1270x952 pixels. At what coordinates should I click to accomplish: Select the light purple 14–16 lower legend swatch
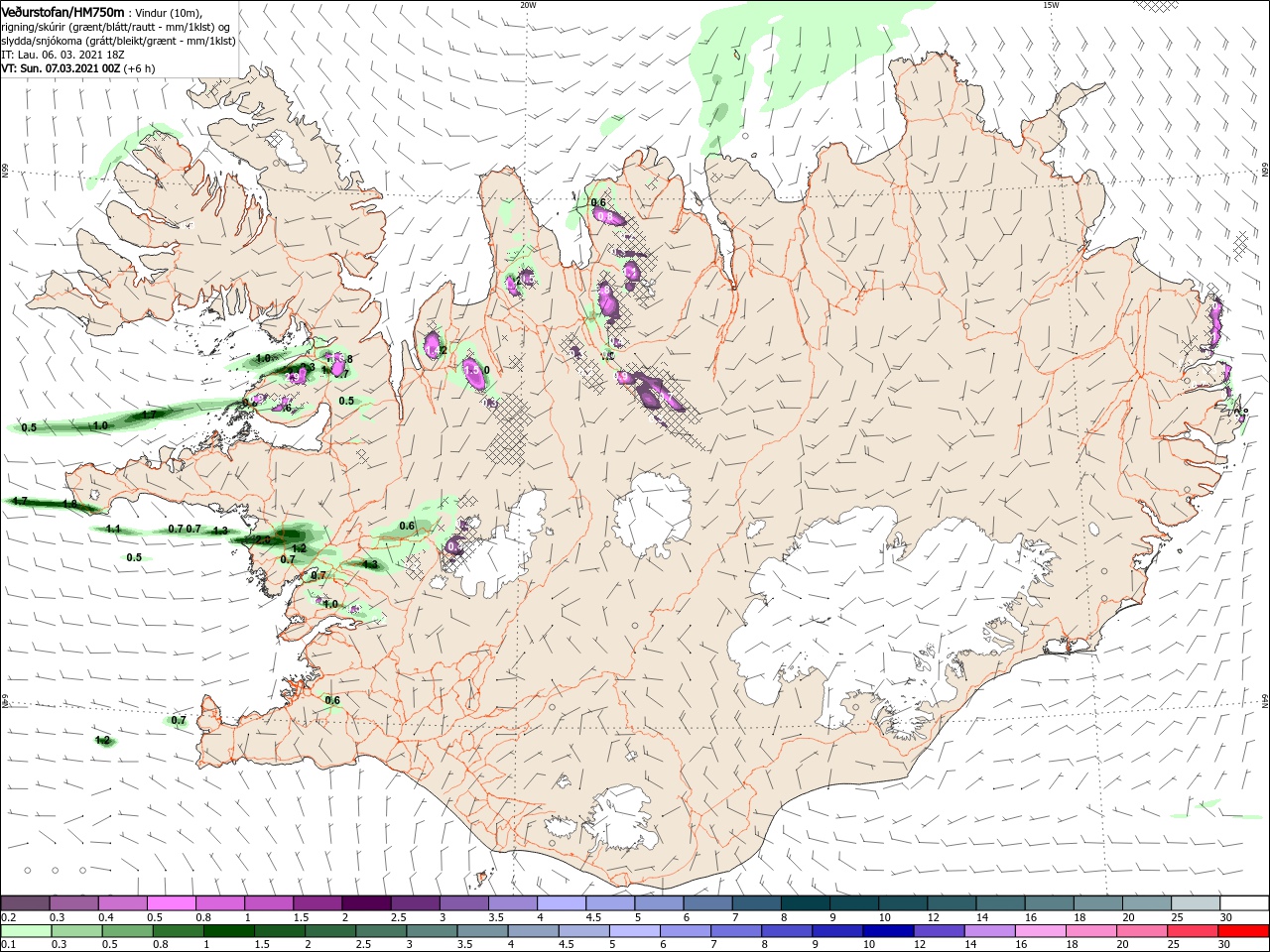(x=989, y=931)
